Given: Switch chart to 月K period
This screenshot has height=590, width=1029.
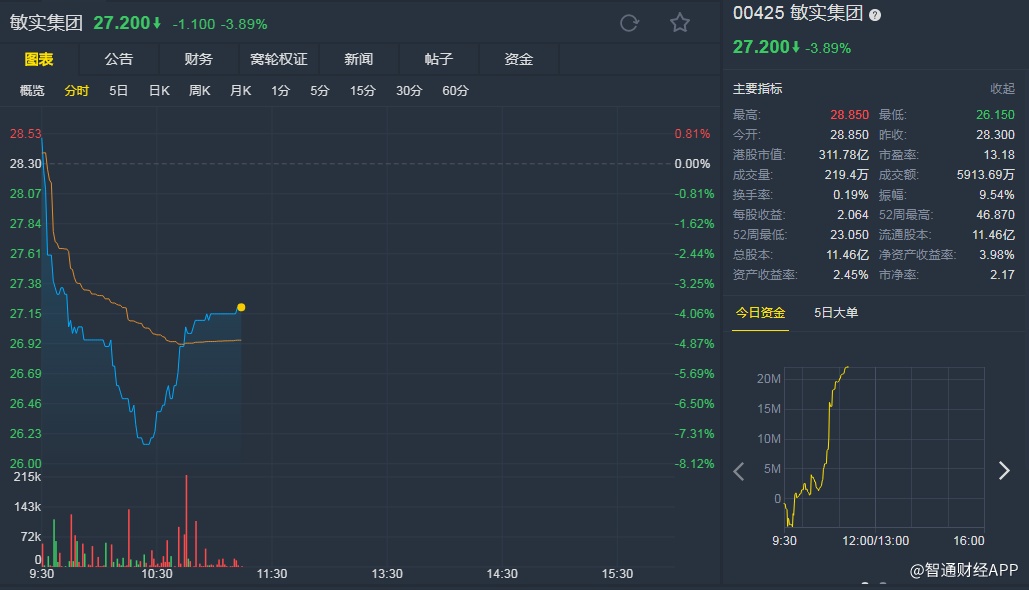Looking at the screenshot, I should point(240,91).
